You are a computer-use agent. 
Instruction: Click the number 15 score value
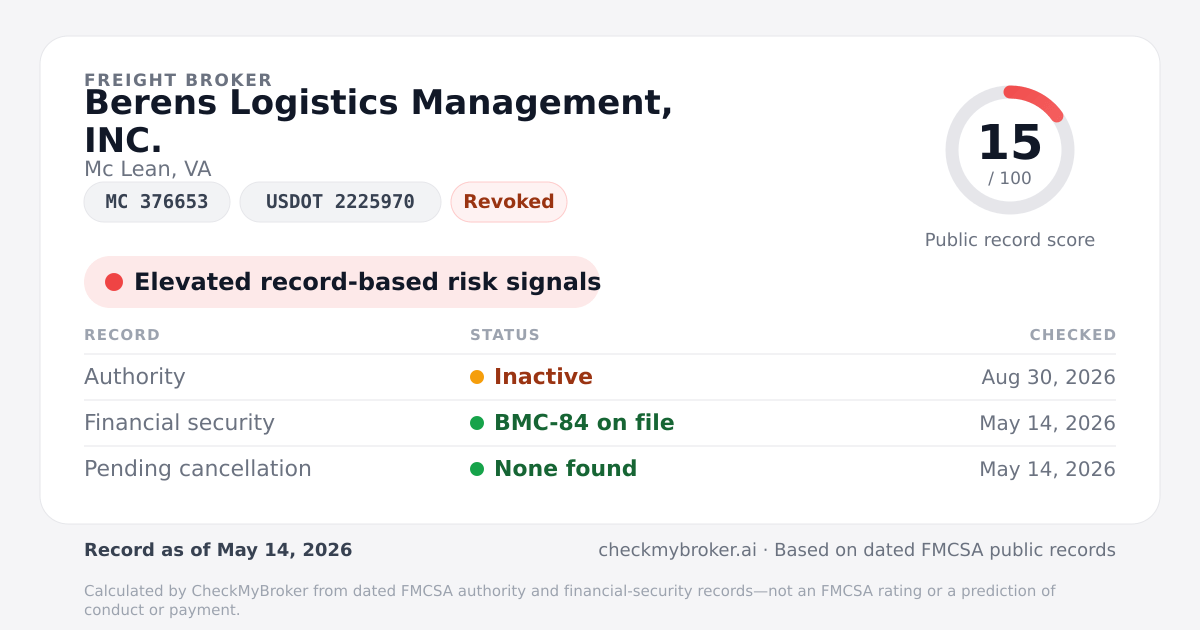click(x=1010, y=143)
